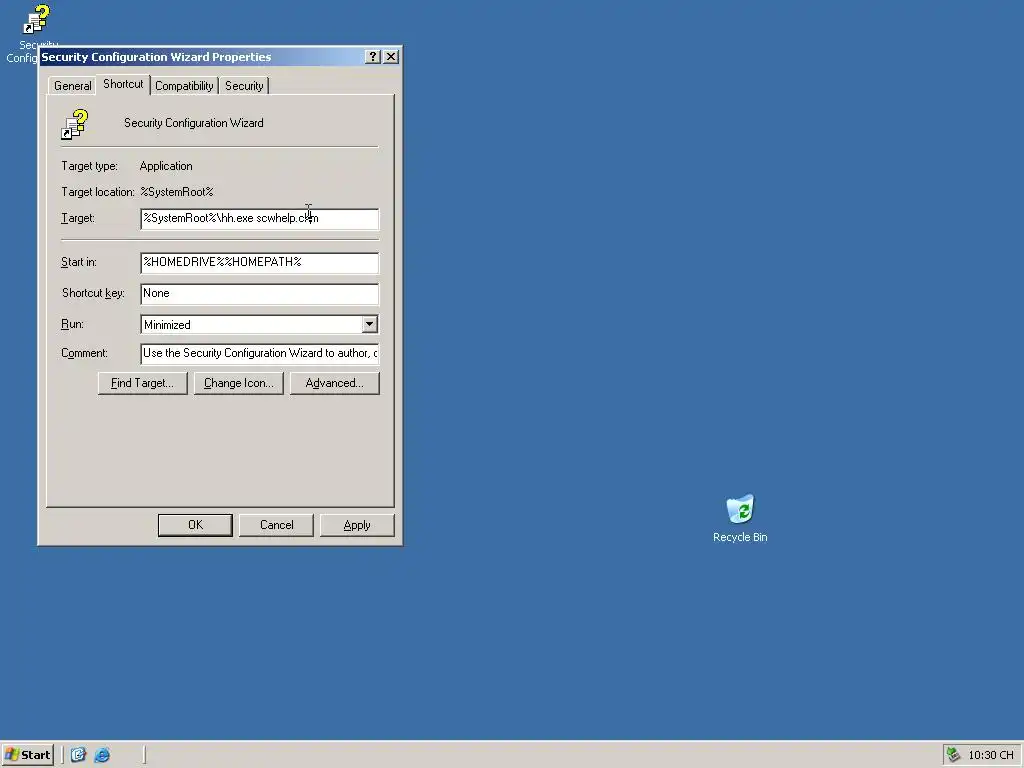
Task: Open the Advanced shortcut options
Action: pyautogui.click(x=334, y=383)
